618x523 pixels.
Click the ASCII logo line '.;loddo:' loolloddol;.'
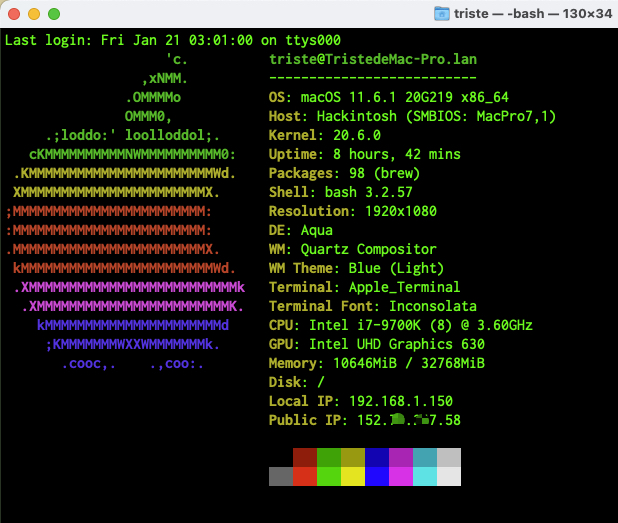[133, 135]
